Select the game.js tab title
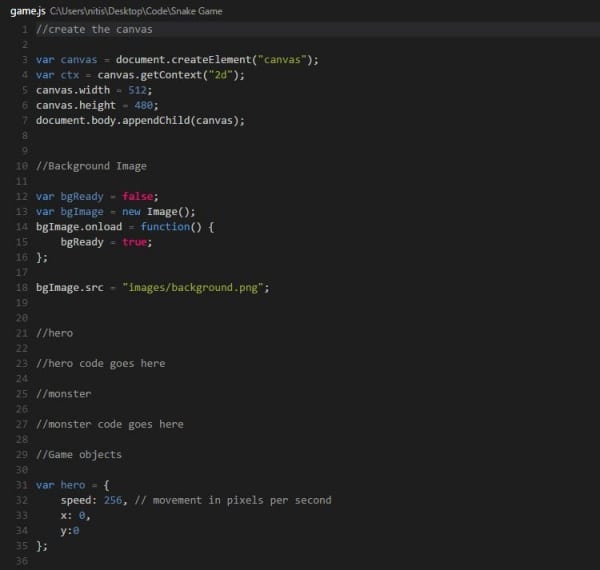This screenshot has height=570, width=600. pos(28,11)
